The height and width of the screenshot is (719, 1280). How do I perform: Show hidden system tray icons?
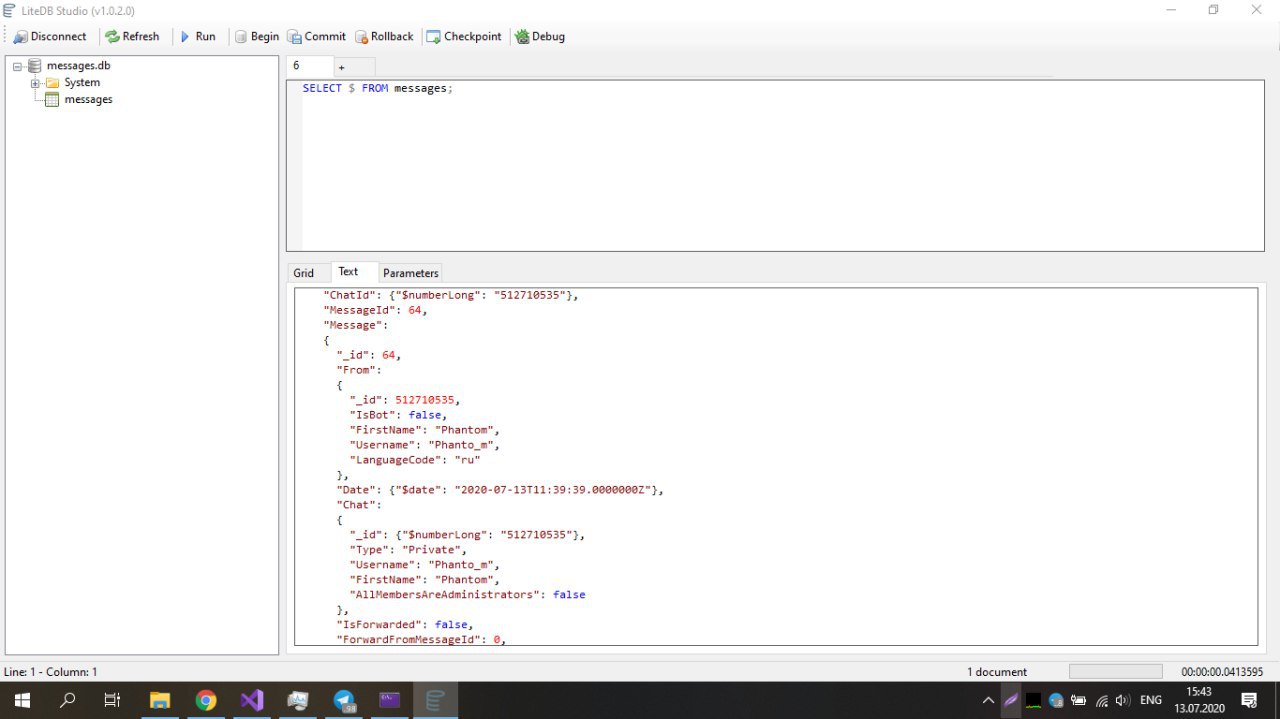pyautogui.click(x=988, y=700)
